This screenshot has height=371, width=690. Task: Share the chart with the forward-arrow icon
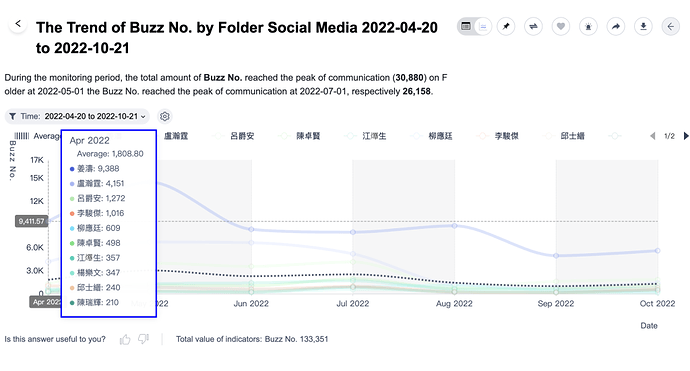pyautogui.click(x=616, y=27)
